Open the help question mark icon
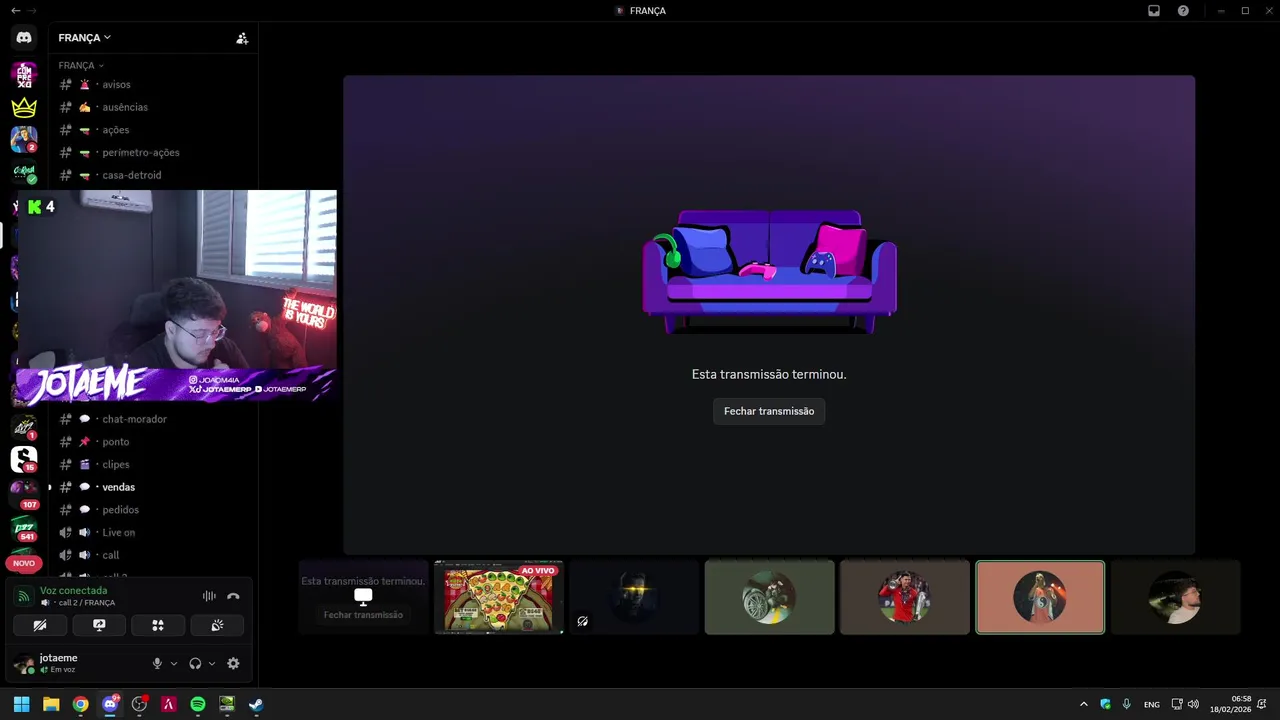This screenshot has width=1280, height=720. pyautogui.click(x=1183, y=10)
